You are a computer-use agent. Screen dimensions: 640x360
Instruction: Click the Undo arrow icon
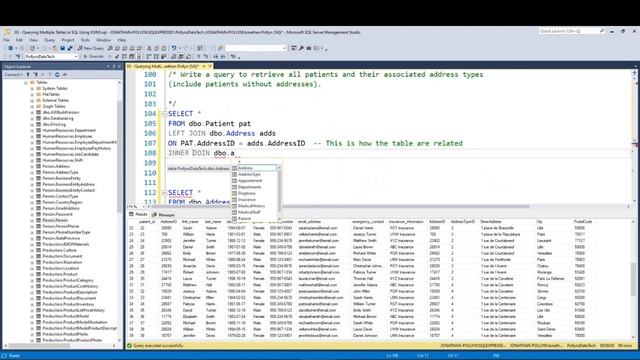pyautogui.click(x=174, y=48)
